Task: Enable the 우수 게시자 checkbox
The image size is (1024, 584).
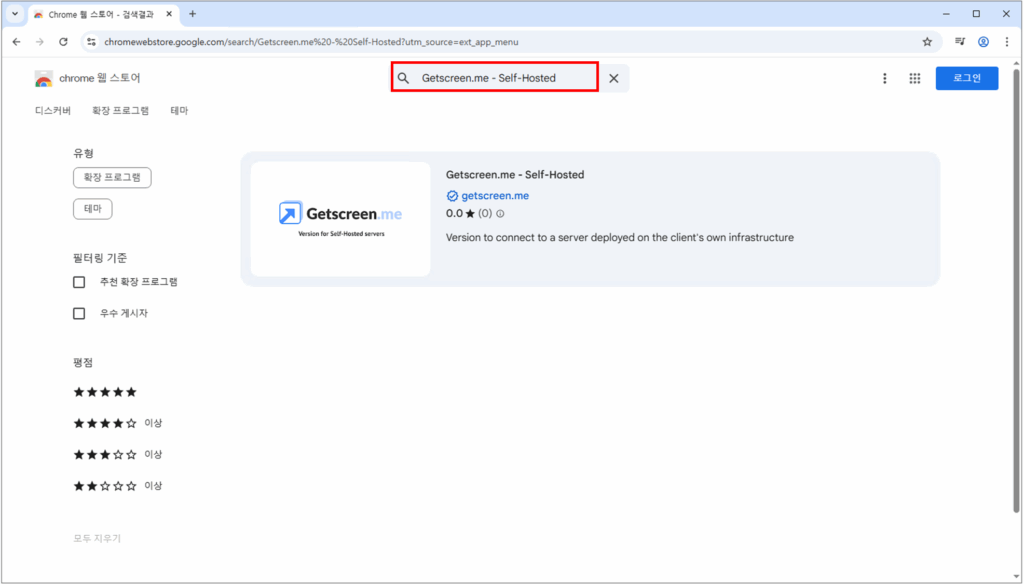Action: 79,314
